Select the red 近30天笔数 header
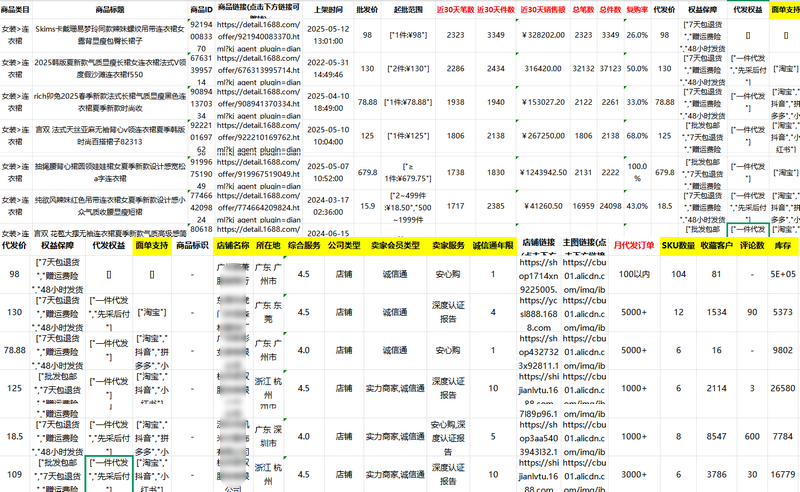800x492 pixels. (x=455, y=9)
